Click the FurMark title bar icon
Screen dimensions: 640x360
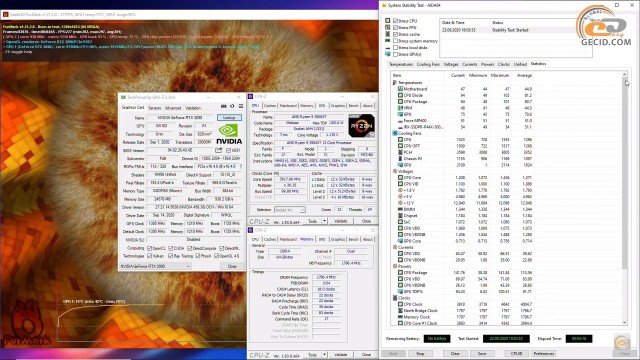[x=6, y=14]
